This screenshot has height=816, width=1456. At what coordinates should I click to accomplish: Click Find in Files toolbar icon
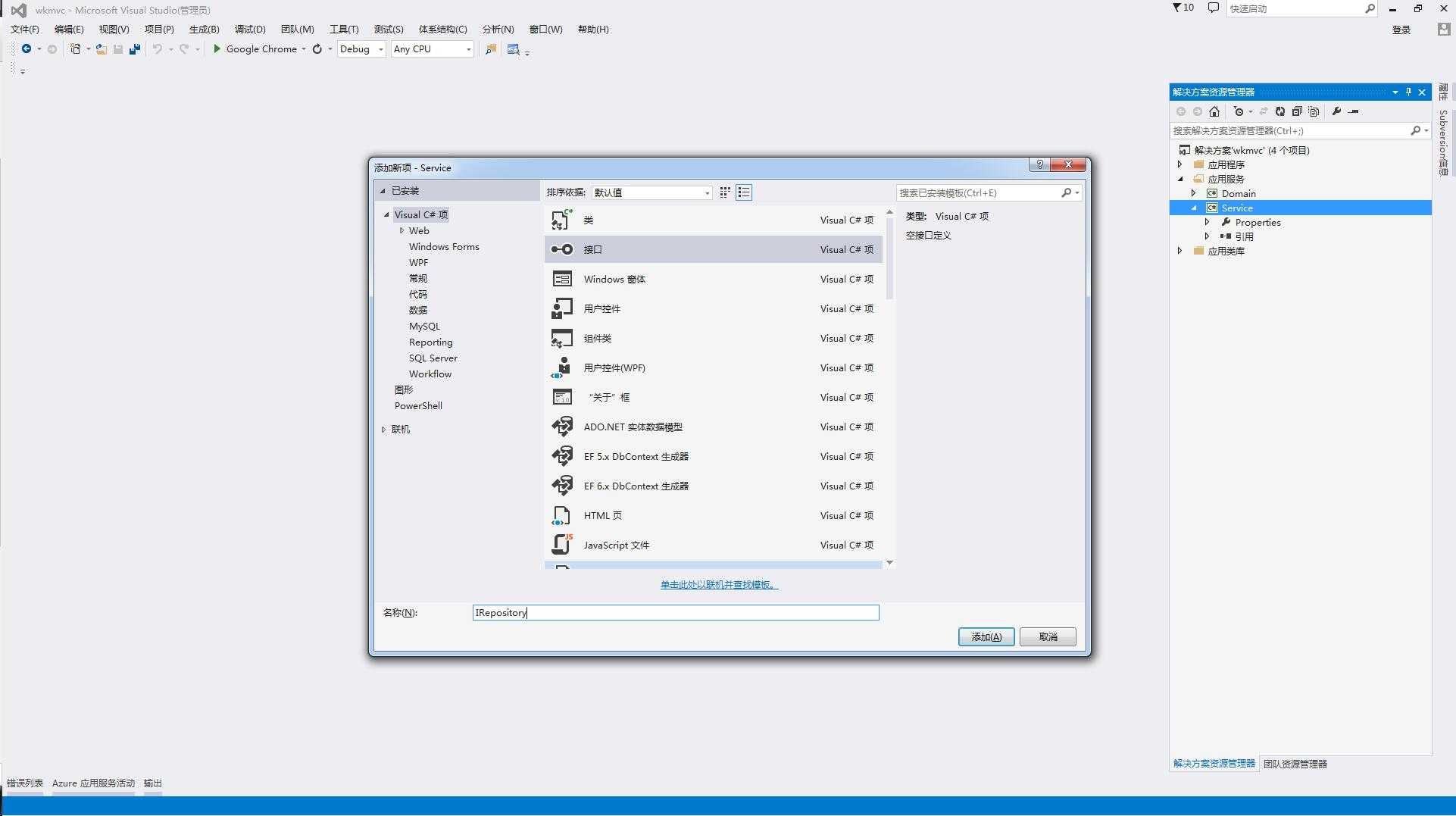coord(491,48)
